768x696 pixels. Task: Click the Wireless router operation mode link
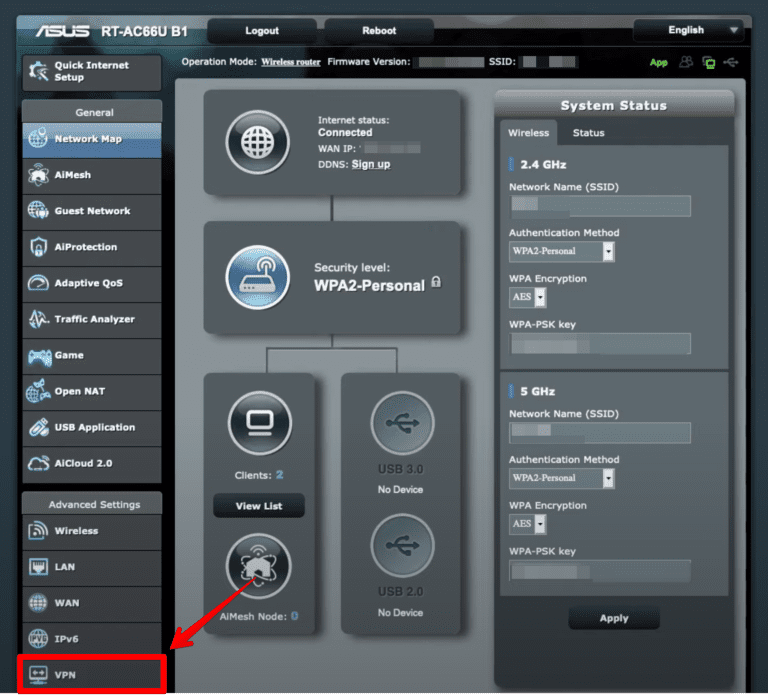290,62
